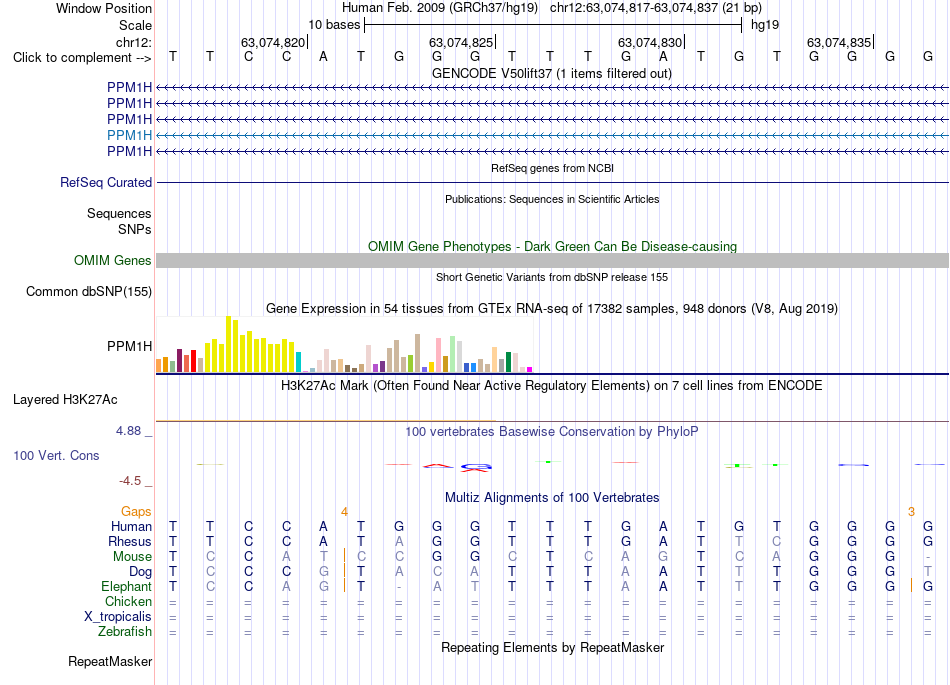
Task: Open the RefSeq Curated track label
Action: 106,182
